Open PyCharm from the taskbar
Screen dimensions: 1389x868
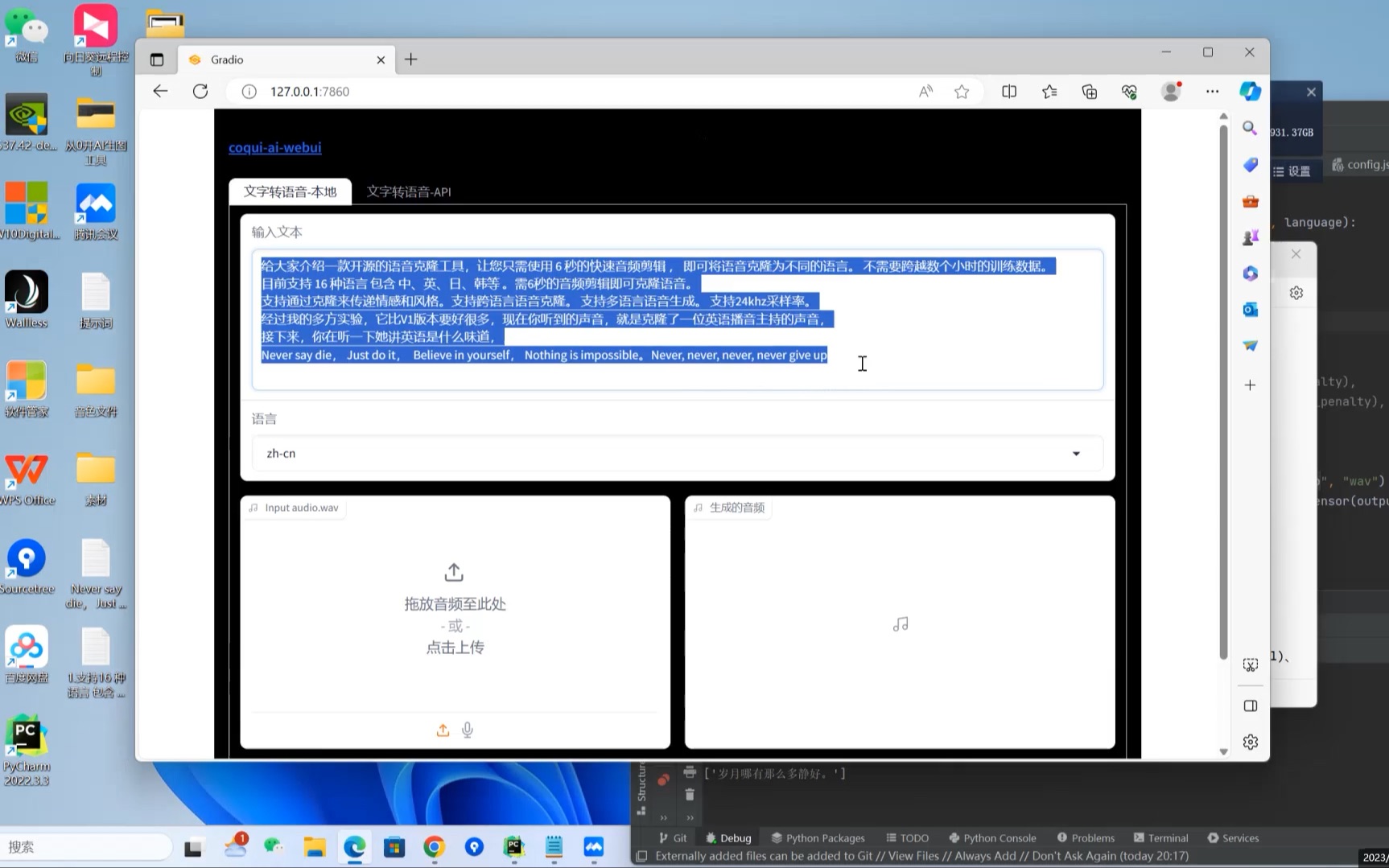click(513, 847)
